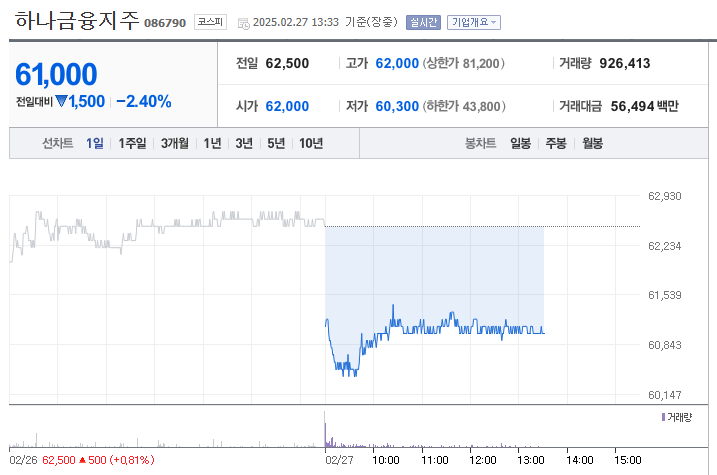The height and width of the screenshot is (475, 717).
Task: Click the stock name 하나금융지주
Action: [77, 21]
